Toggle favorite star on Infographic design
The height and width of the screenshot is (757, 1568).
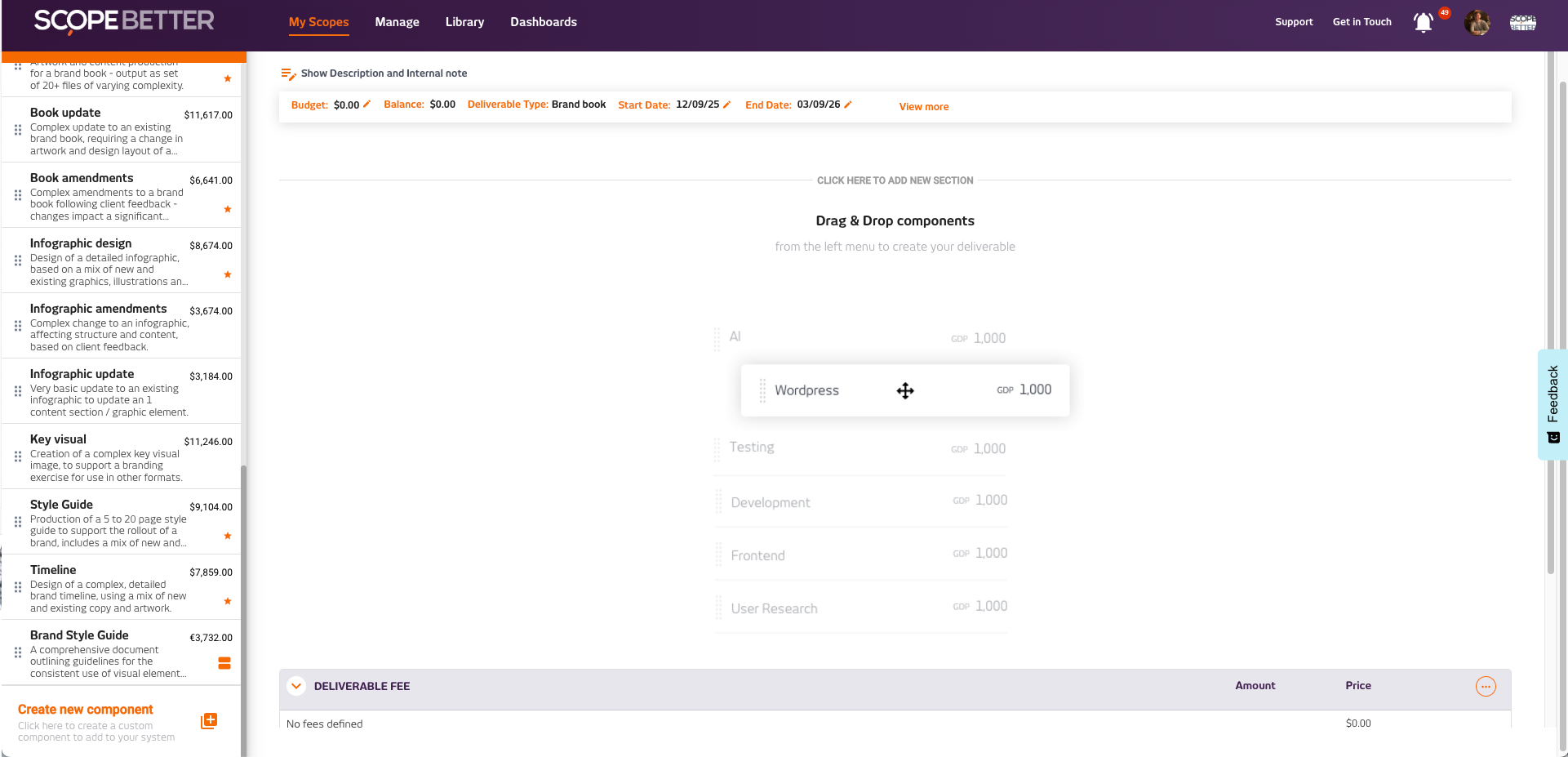pos(228,275)
